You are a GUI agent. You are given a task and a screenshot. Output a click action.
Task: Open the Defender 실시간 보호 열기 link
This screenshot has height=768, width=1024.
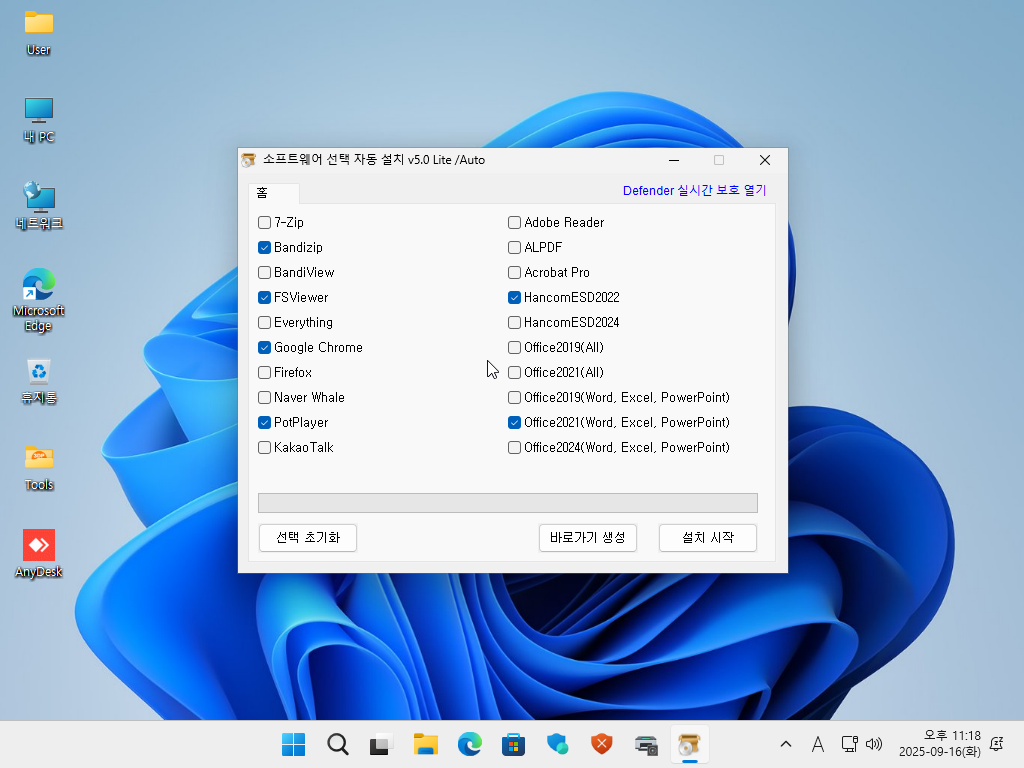click(694, 191)
